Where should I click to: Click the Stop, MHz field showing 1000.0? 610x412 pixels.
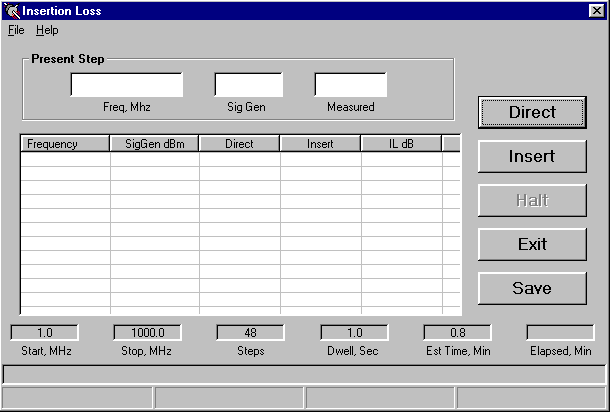(x=147, y=333)
